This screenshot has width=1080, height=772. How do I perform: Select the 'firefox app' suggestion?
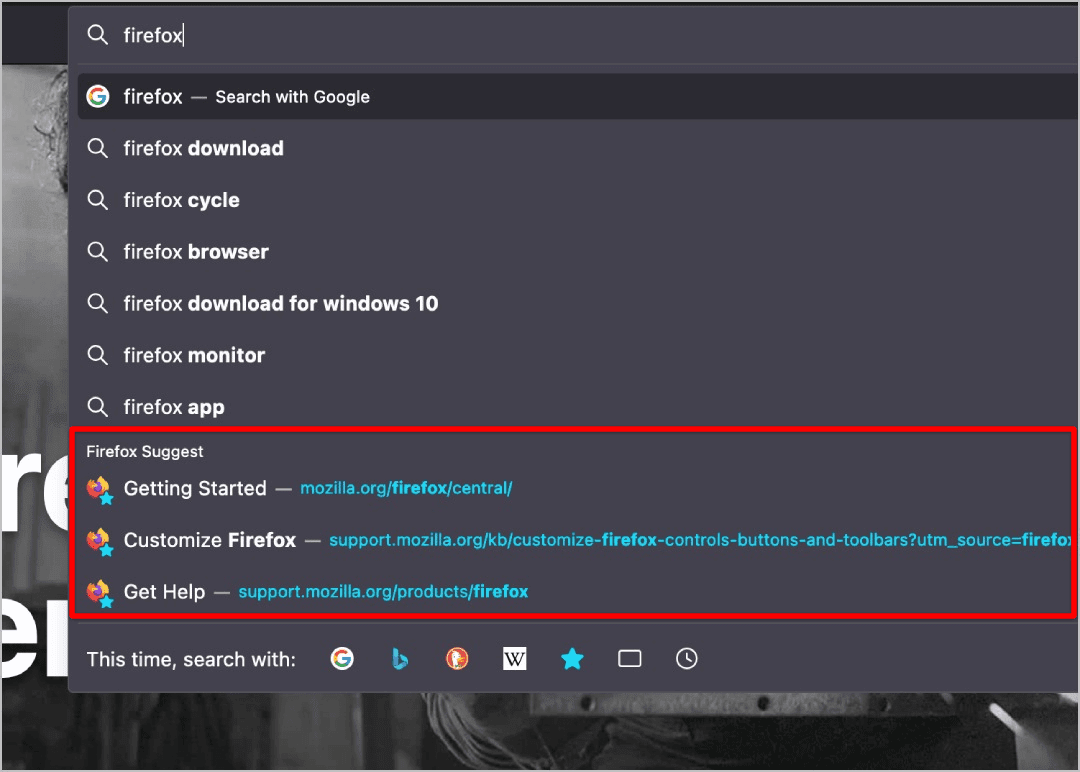[174, 408]
